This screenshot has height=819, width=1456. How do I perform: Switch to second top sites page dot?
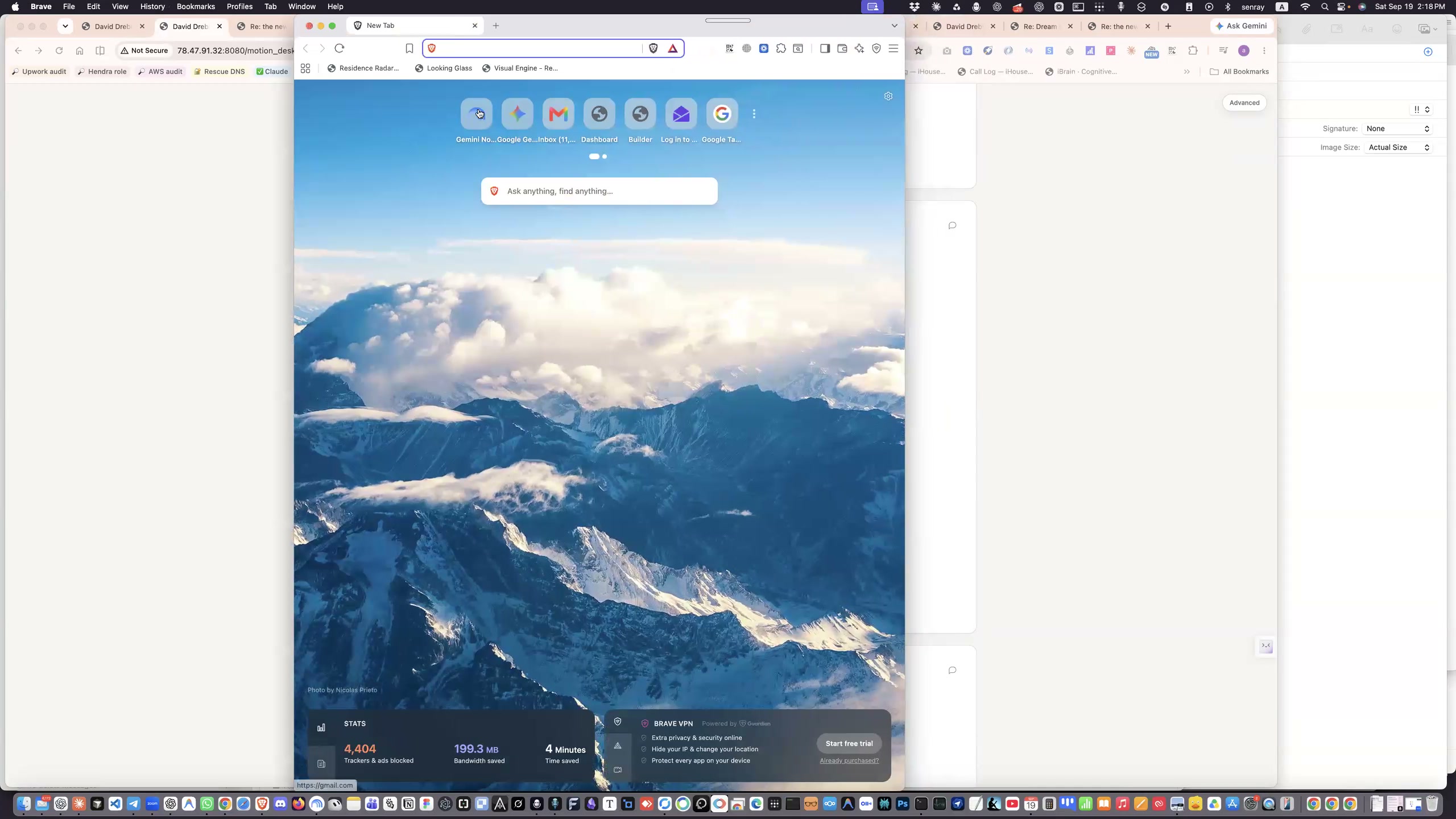point(605,156)
